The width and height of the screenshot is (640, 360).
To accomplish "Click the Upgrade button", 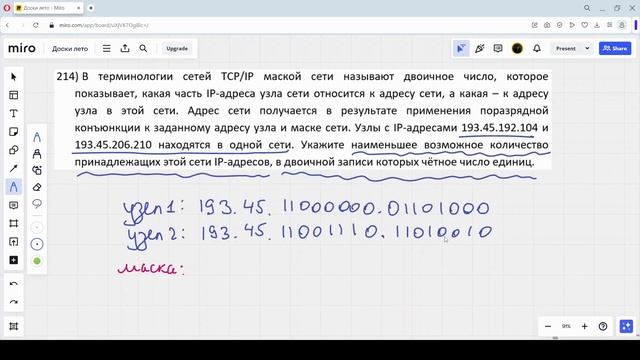I will 177,49.
